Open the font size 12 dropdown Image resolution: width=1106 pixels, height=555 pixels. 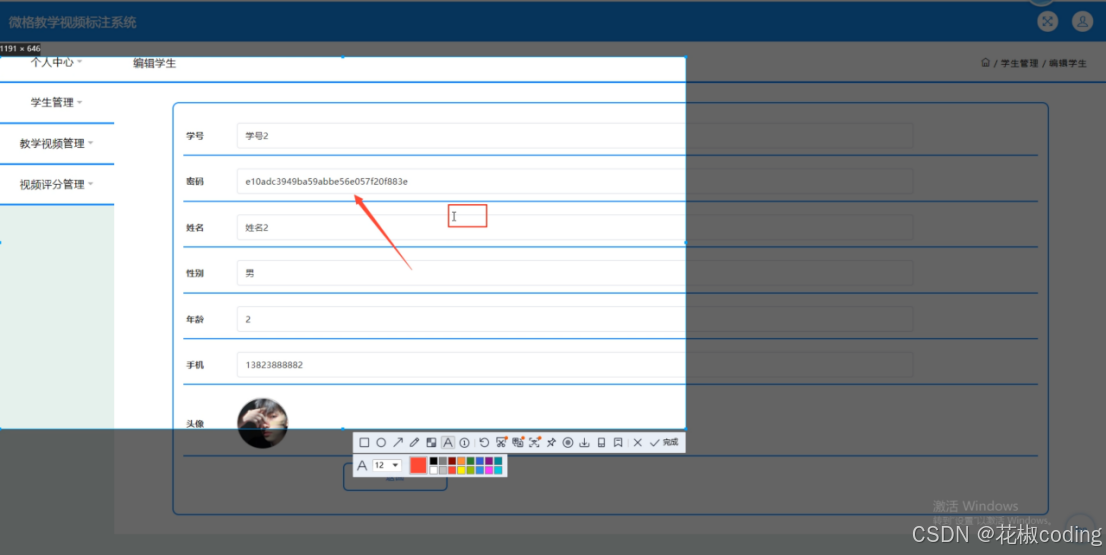(x=387, y=465)
